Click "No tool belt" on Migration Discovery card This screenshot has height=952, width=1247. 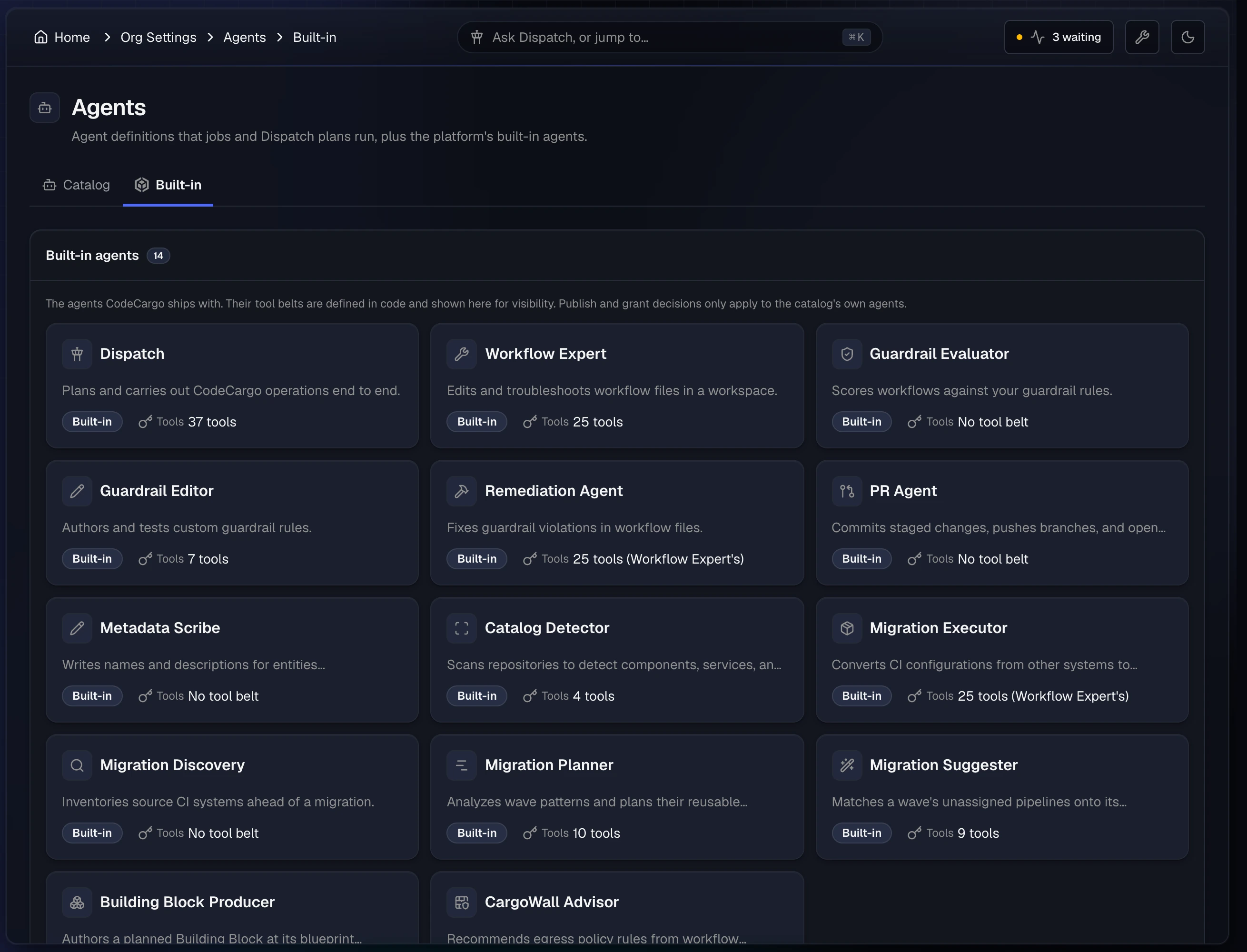click(223, 833)
